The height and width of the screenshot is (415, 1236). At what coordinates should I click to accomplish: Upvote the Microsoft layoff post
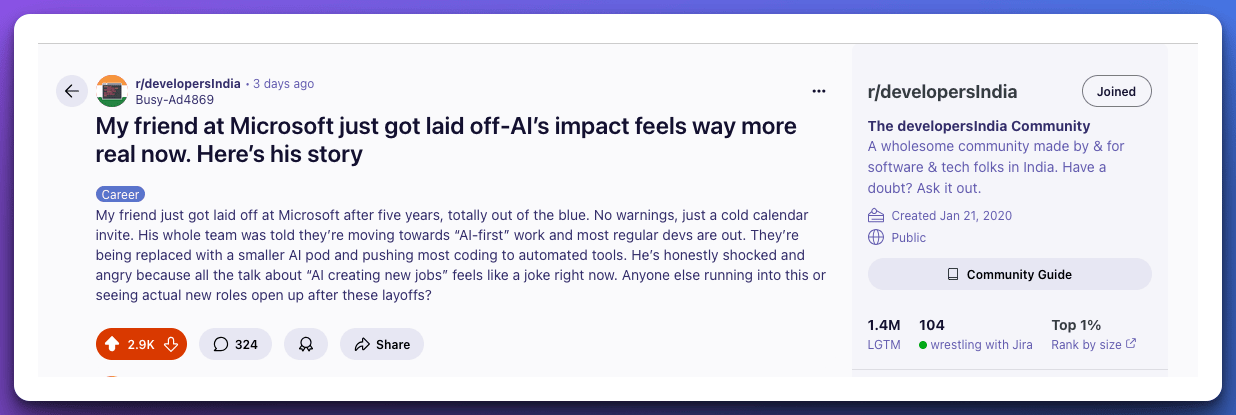112,344
